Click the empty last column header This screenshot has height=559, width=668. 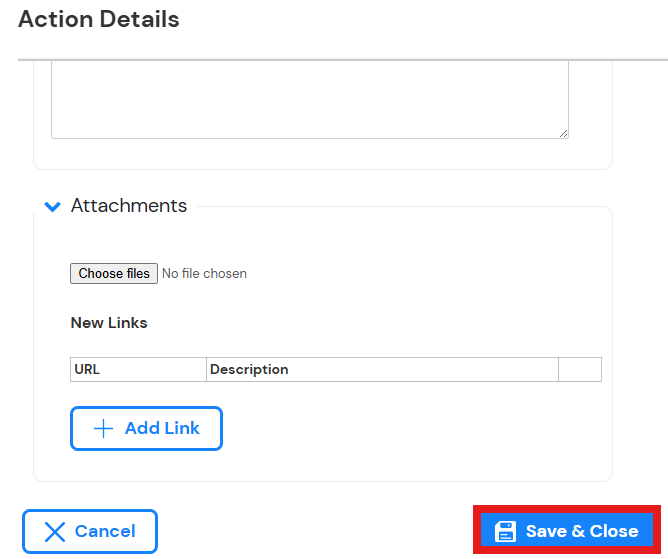click(x=580, y=369)
